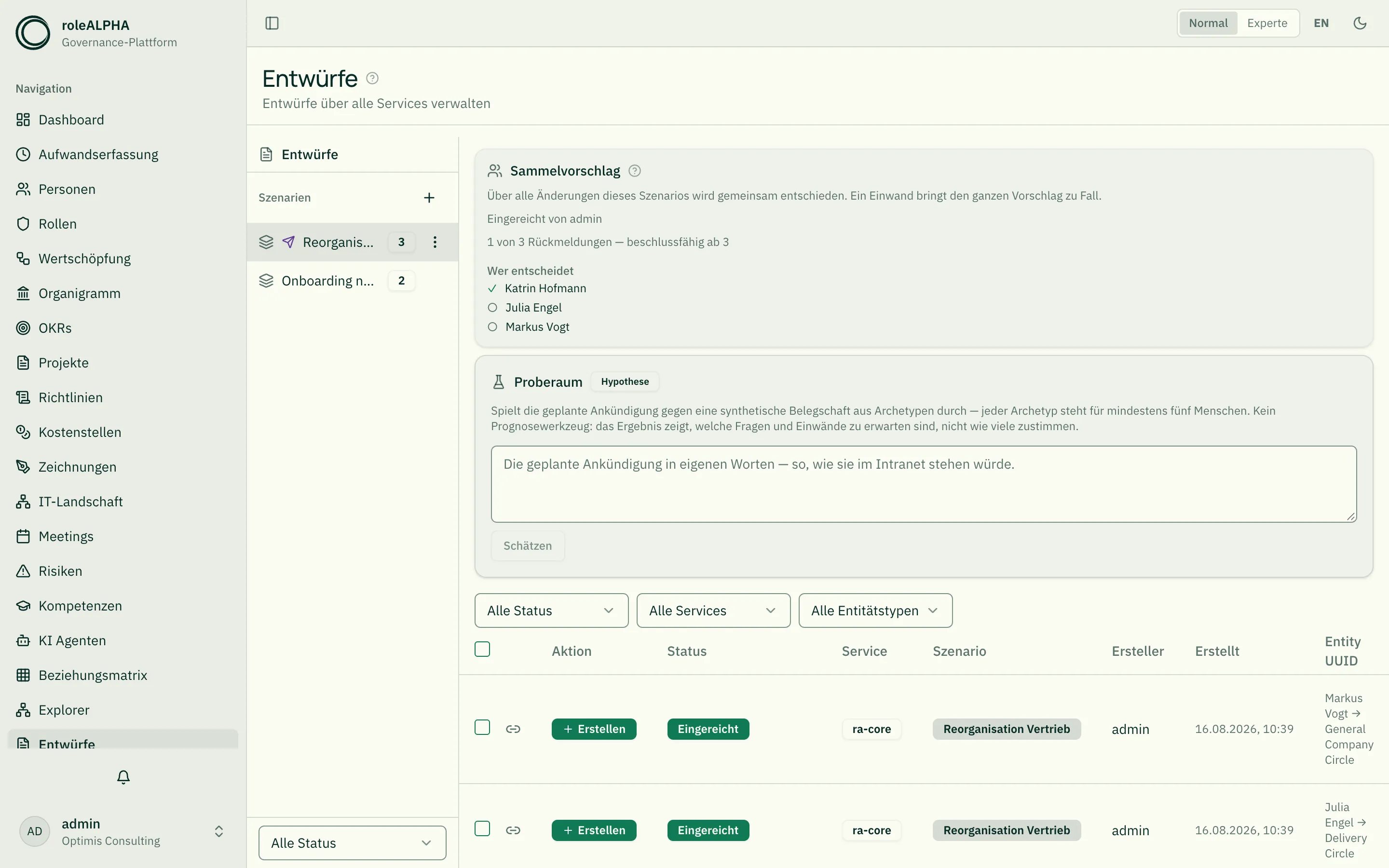This screenshot has width=1389, height=868.
Task: Open Dashboard from sidebar
Action: coord(123,120)
